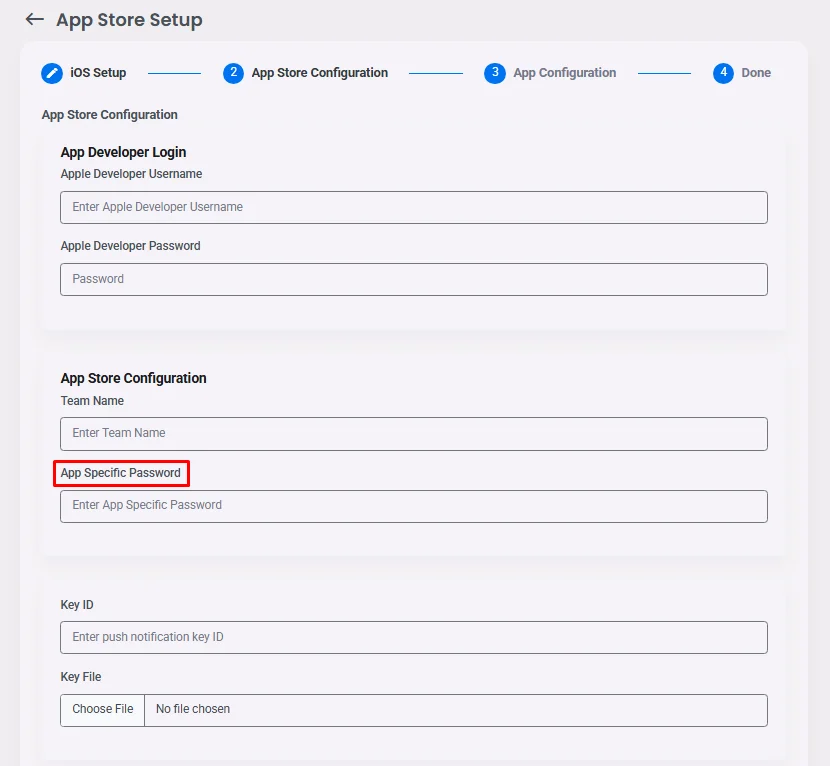Click into the Apple Developer Password field
Image resolution: width=830 pixels, height=766 pixels.
[x=413, y=279]
